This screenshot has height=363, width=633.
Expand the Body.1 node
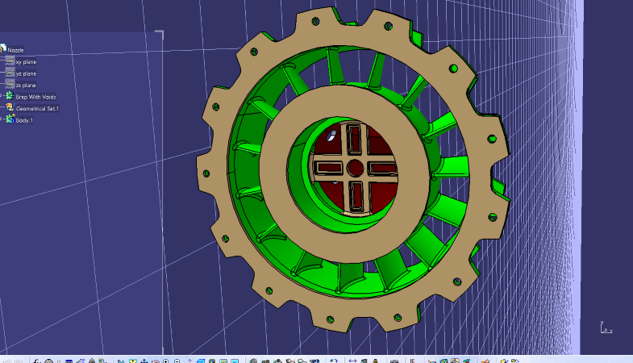[1, 119]
